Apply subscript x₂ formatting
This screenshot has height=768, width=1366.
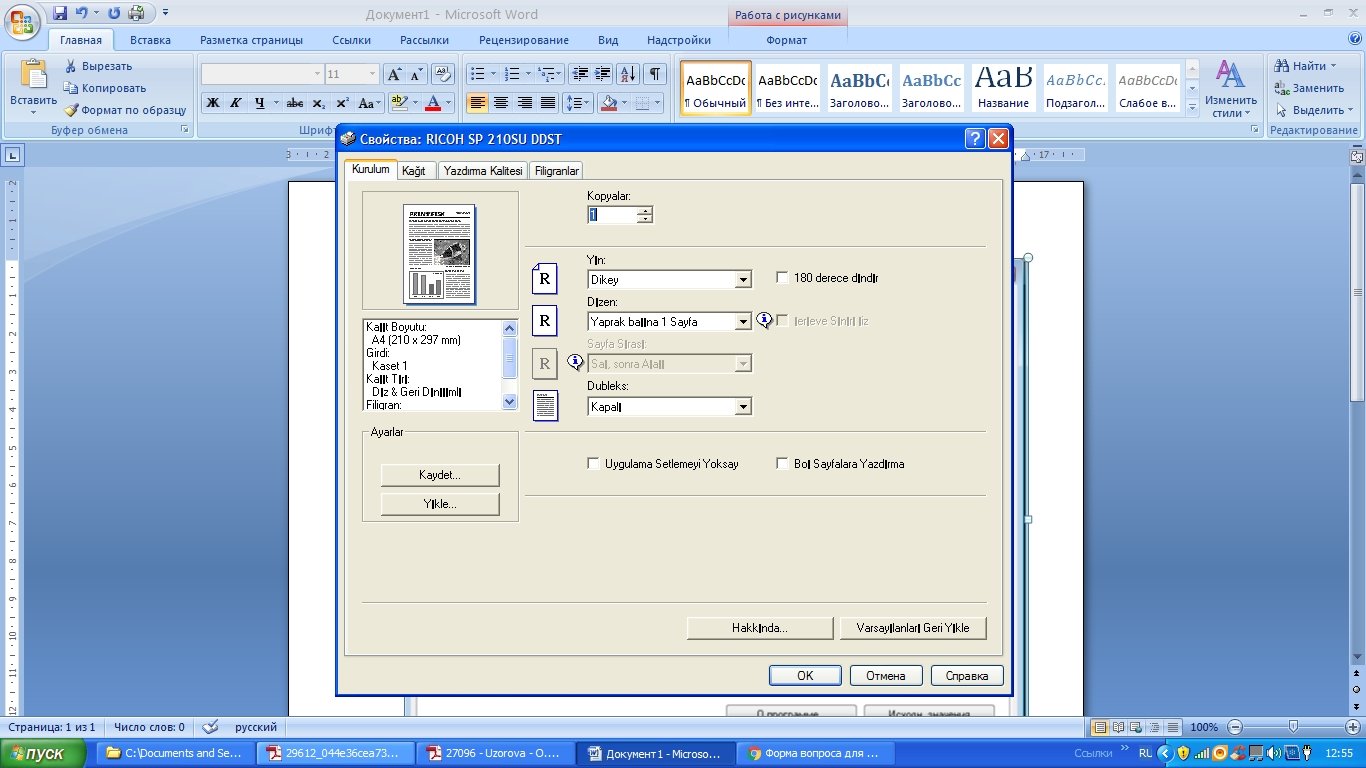(319, 103)
